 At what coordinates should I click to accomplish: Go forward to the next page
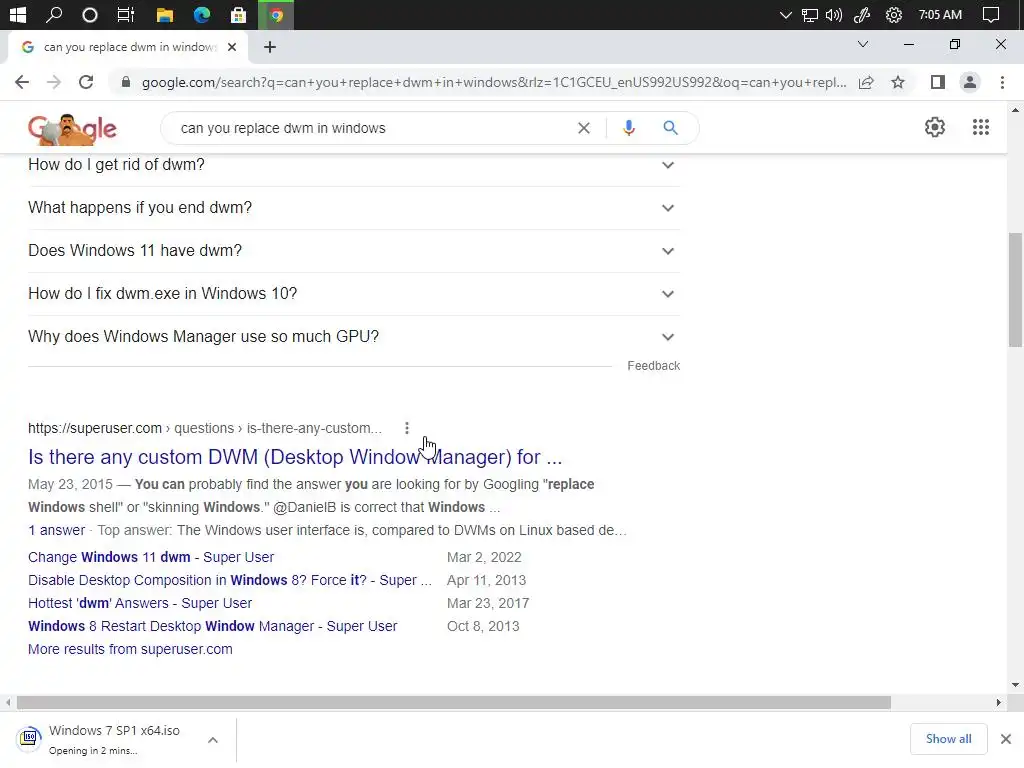coord(54,82)
